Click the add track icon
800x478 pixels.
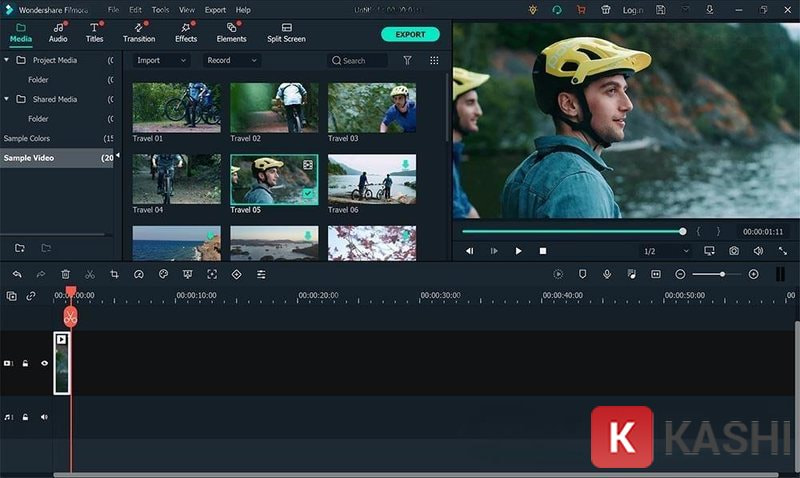pyautogui.click(x=11, y=296)
